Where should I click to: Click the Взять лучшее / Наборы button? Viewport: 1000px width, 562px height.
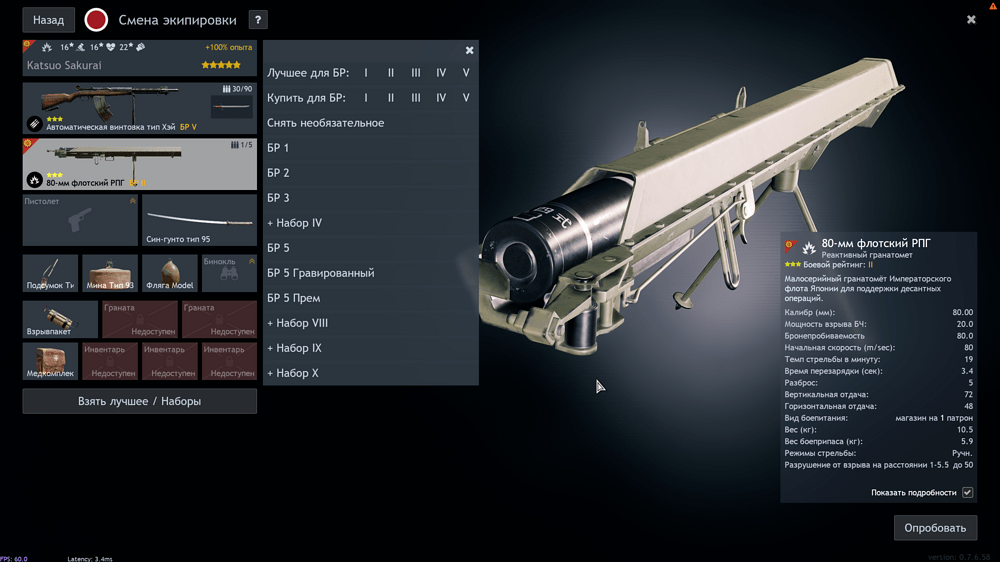pos(140,401)
